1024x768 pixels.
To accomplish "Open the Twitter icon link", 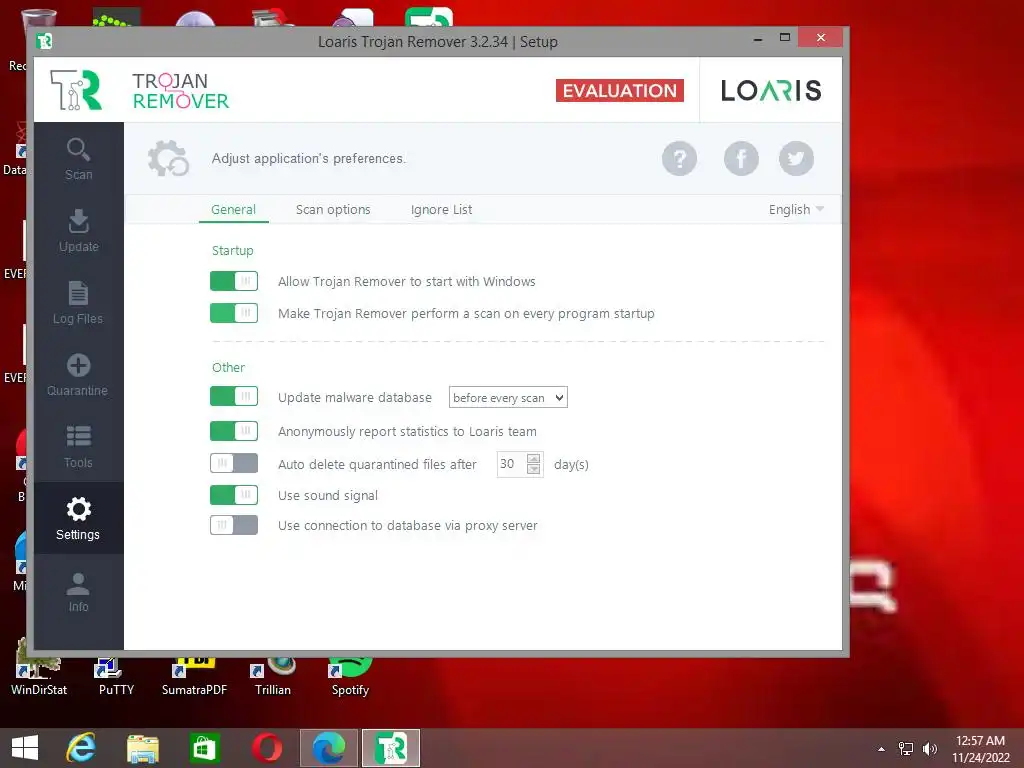I will coord(796,158).
